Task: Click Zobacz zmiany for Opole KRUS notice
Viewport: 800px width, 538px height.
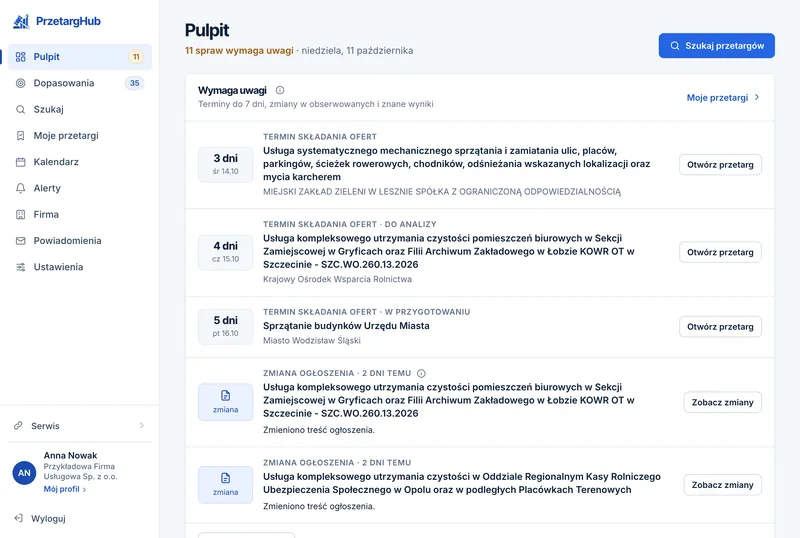Action: pyautogui.click(x=722, y=485)
